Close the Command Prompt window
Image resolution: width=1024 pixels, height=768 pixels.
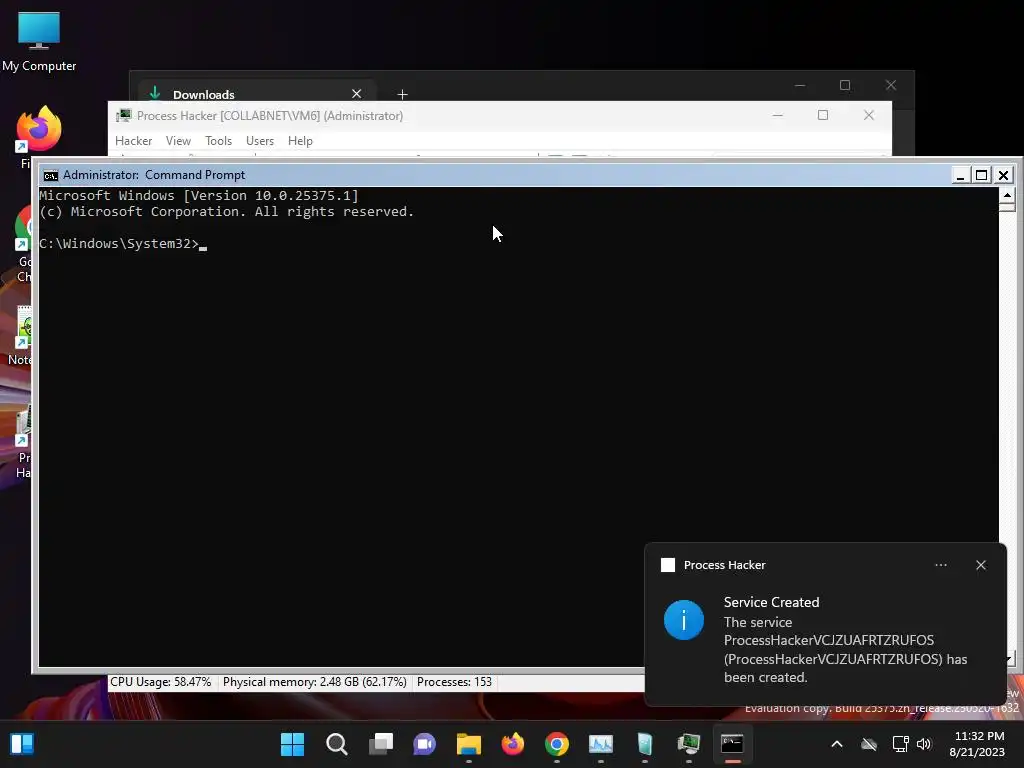1004,175
